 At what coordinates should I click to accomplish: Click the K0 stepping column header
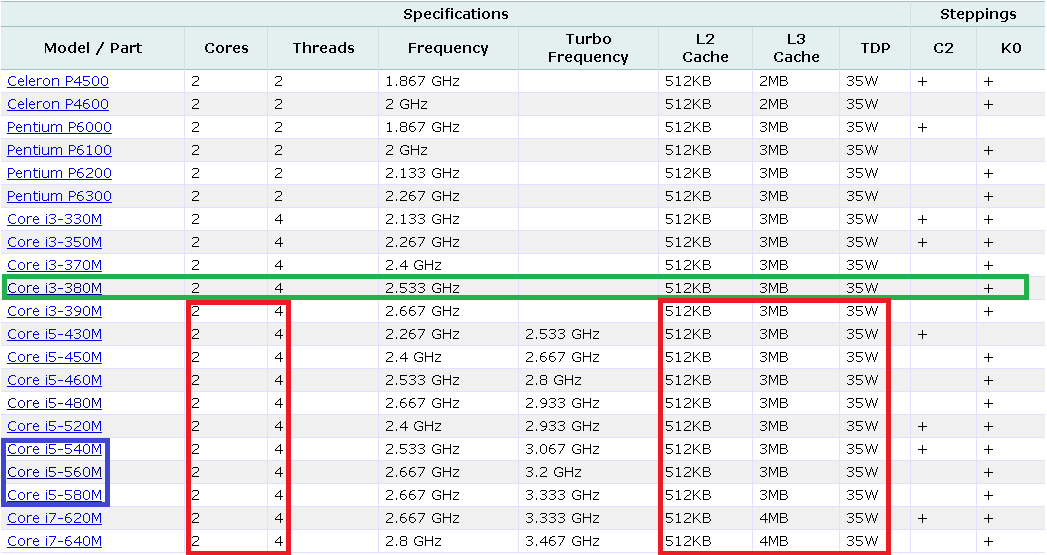tap(1011, 48)
